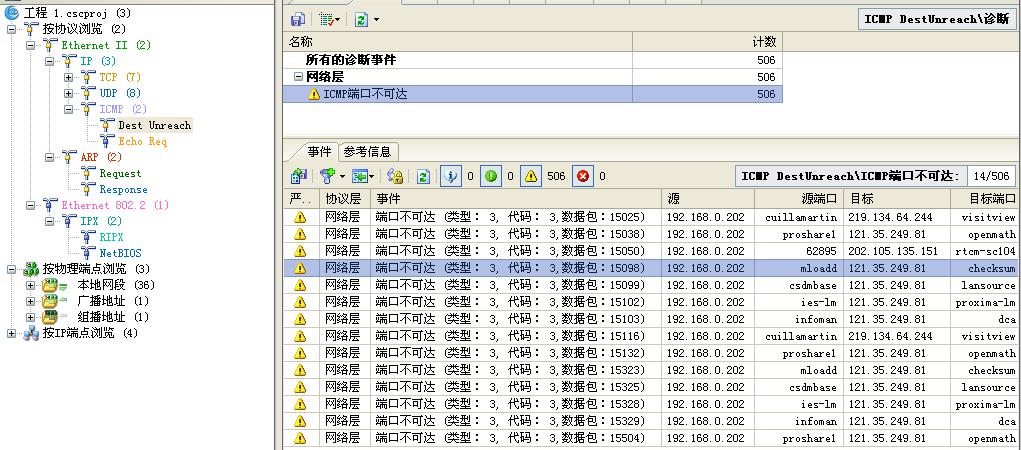1021x450 pixels.
Task: Sort events by the 协议层 column header
Action: (x=345, y=199)
